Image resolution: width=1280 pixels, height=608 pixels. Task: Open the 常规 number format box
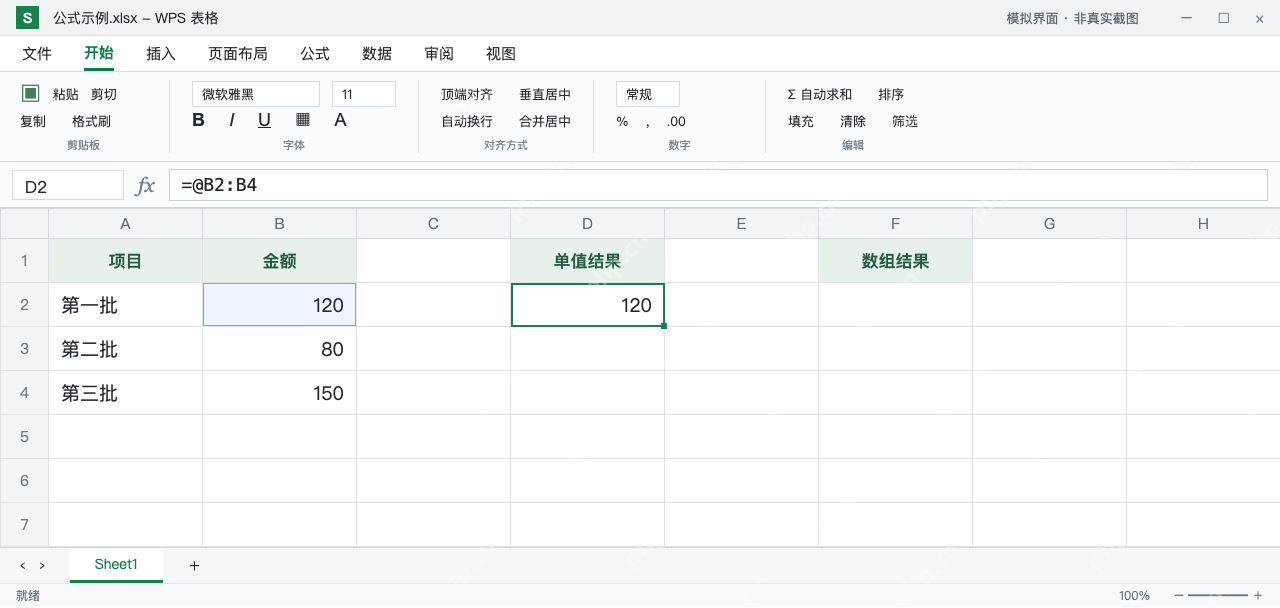tap(648, 94)
